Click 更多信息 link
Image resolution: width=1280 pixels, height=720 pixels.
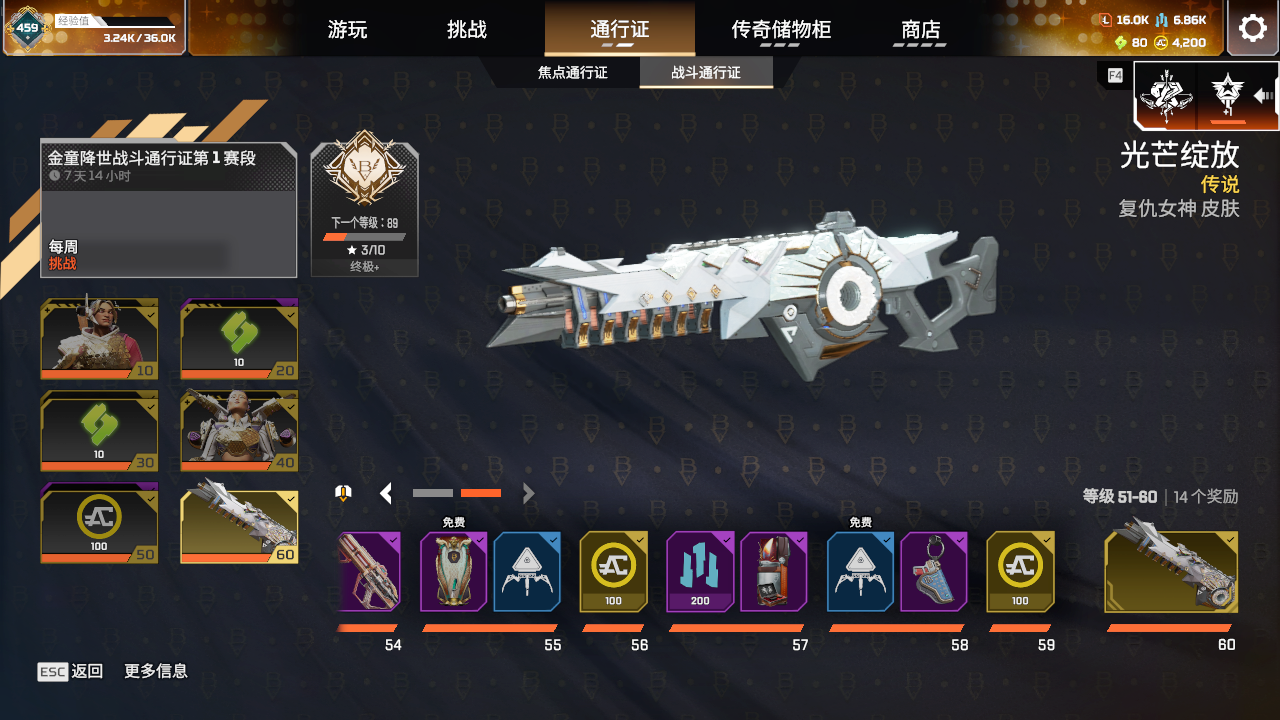click(x=156, y=671)
